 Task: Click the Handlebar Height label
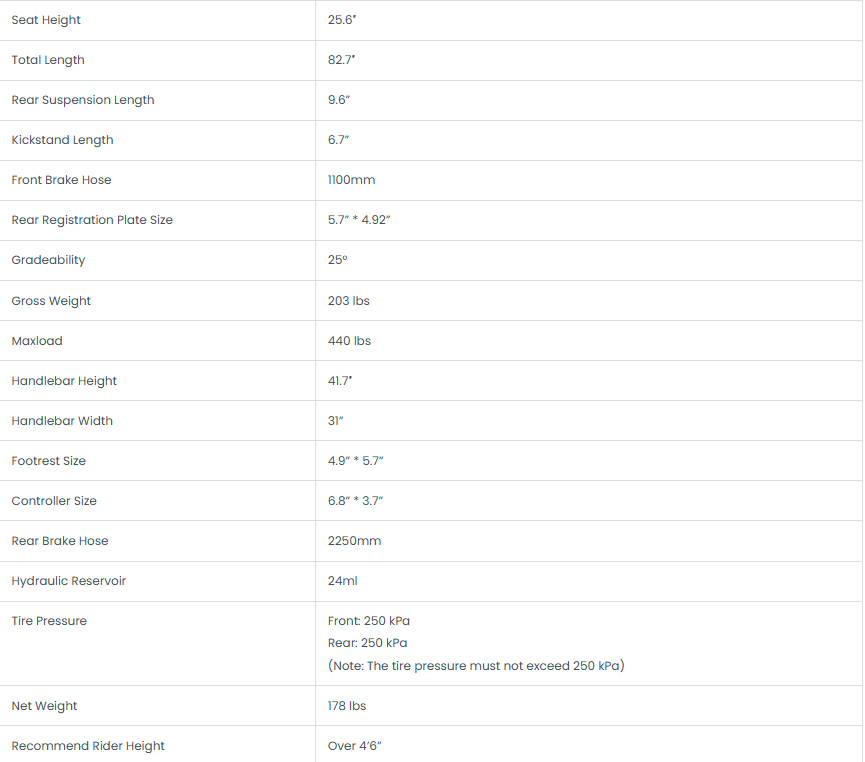(64, 381)
